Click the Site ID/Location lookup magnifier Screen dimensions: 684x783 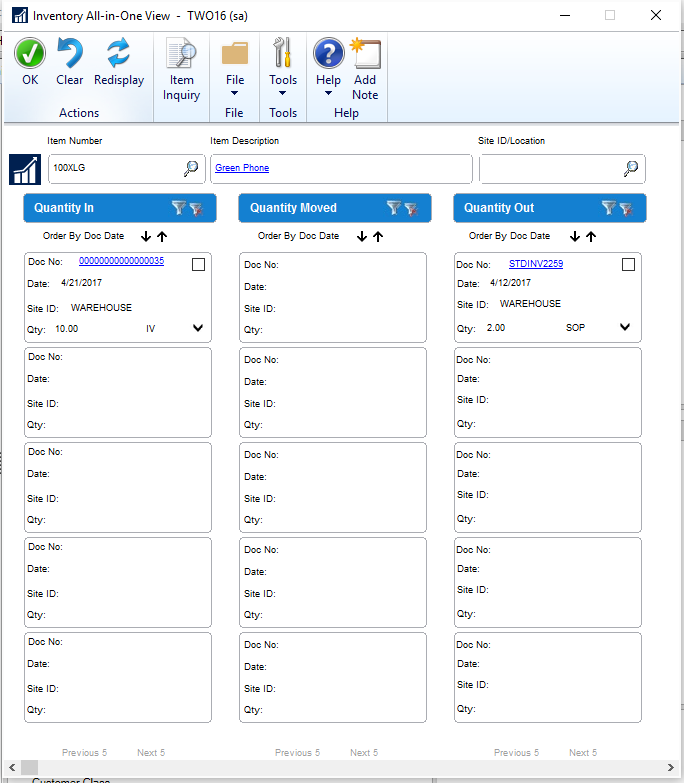631,168
